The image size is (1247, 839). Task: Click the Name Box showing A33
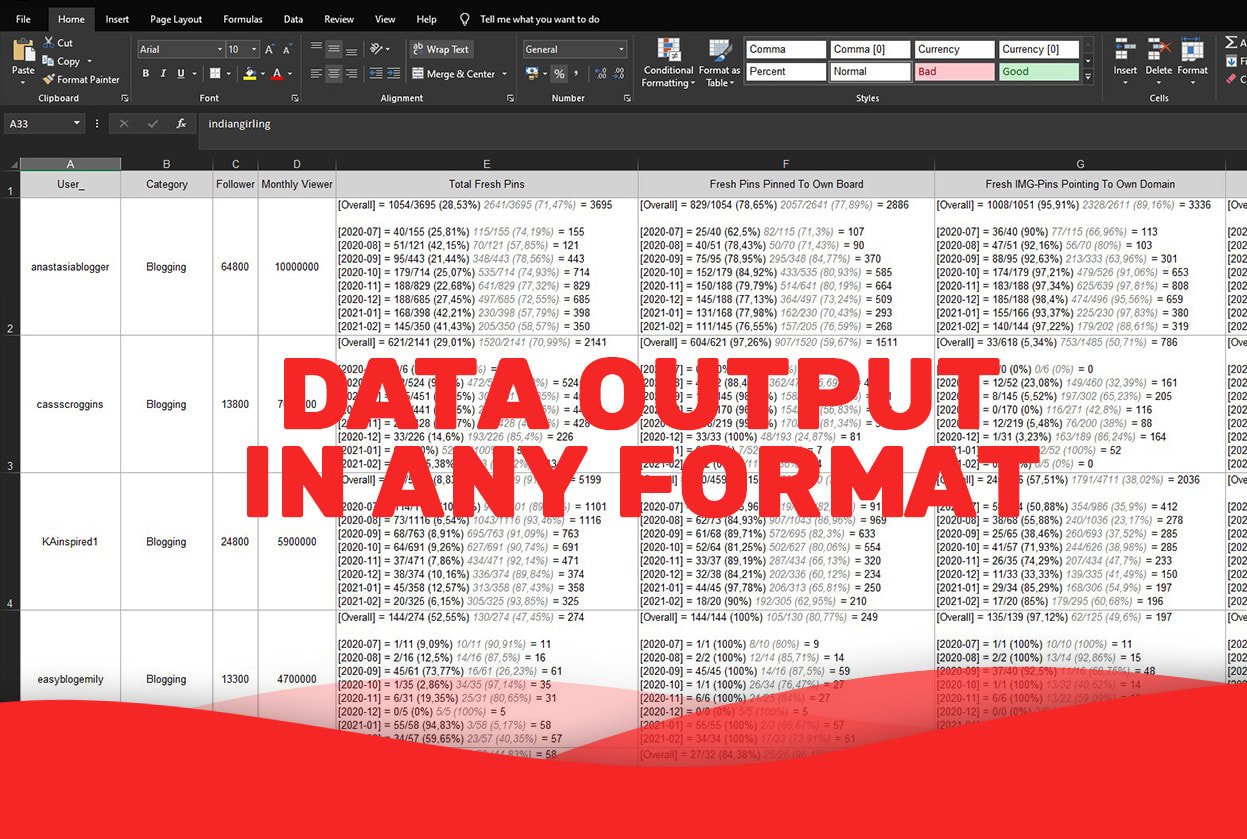(40, 124)
